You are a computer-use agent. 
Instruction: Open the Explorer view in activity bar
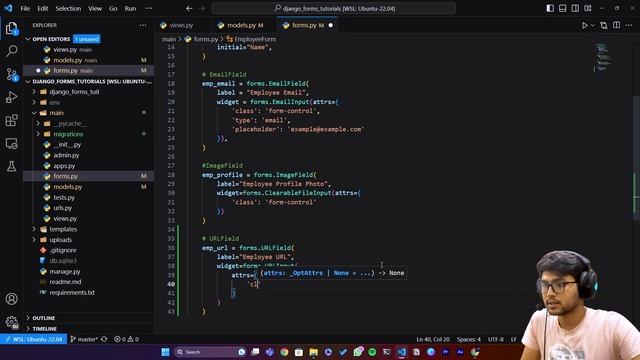coord(11,29)
